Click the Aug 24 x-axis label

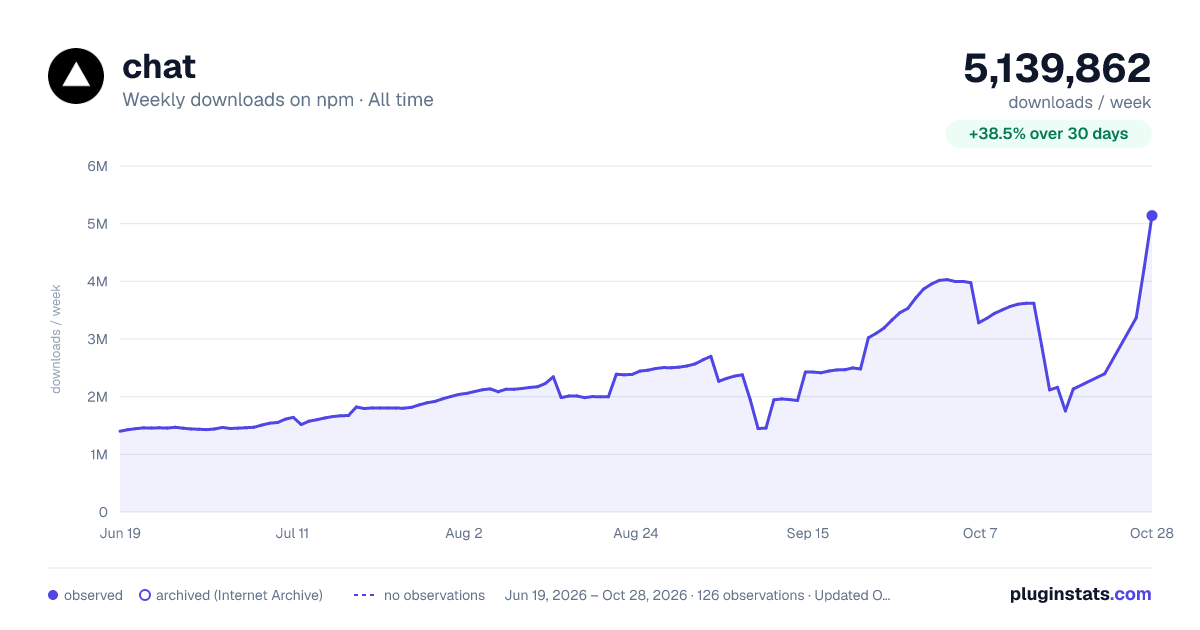636,533
